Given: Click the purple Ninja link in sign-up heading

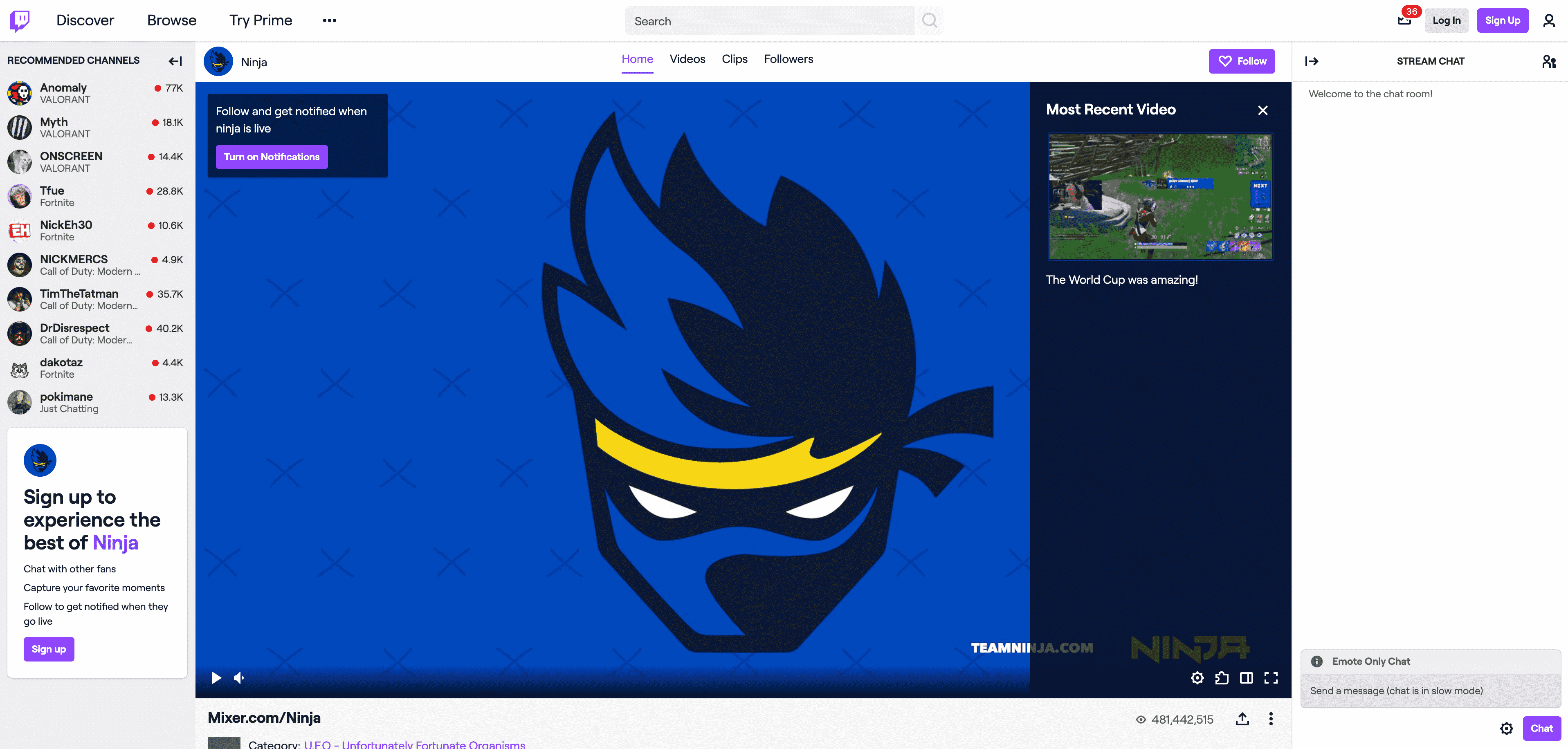Looking at the screenshot, I should pyautogui.click(x=115, y=543).
